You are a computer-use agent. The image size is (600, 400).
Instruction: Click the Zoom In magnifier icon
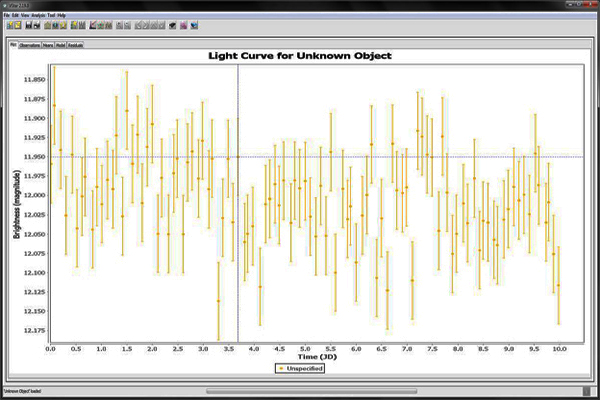[x=119, y=25]
